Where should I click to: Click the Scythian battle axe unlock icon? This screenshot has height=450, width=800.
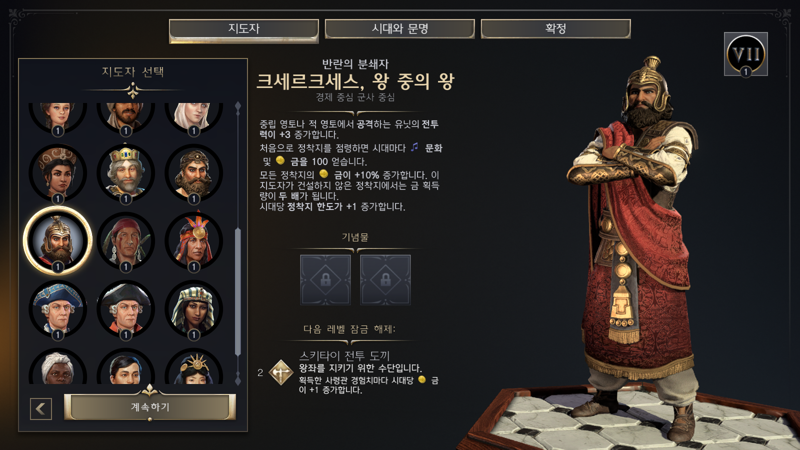[x=281, y=372]
